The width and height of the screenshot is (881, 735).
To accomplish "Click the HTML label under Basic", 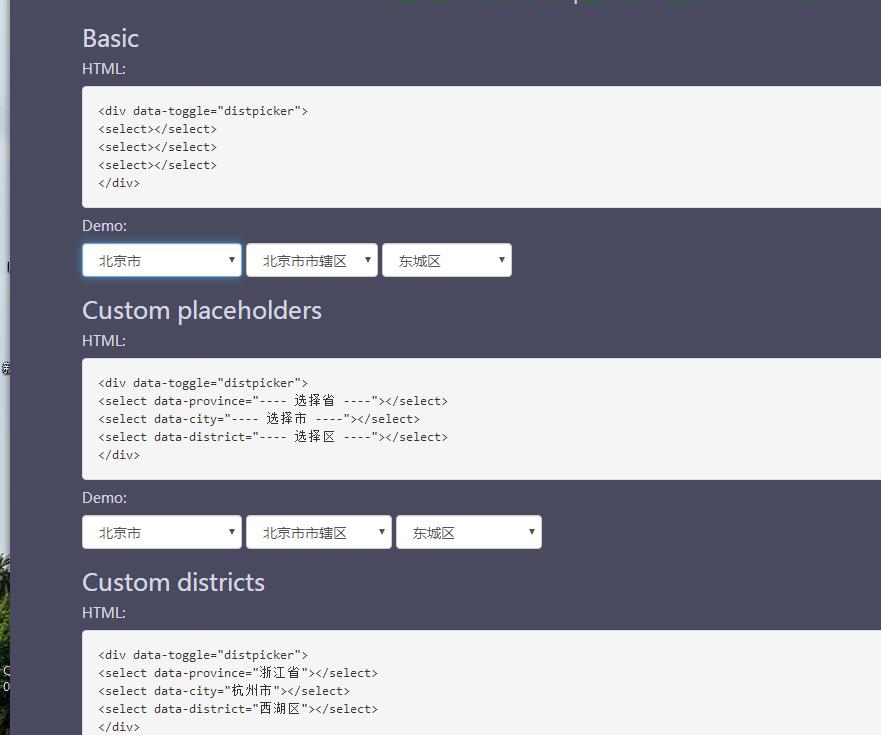I will pos(104,69).
